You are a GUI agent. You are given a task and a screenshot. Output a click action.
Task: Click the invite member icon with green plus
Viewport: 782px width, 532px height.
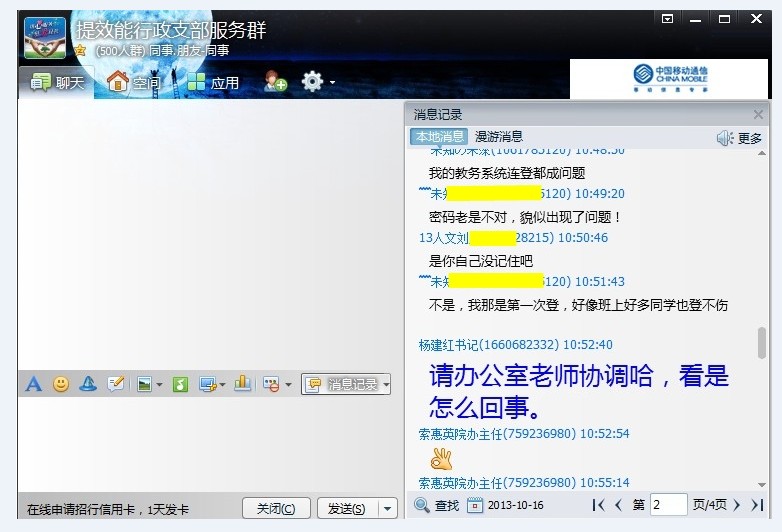275,82
